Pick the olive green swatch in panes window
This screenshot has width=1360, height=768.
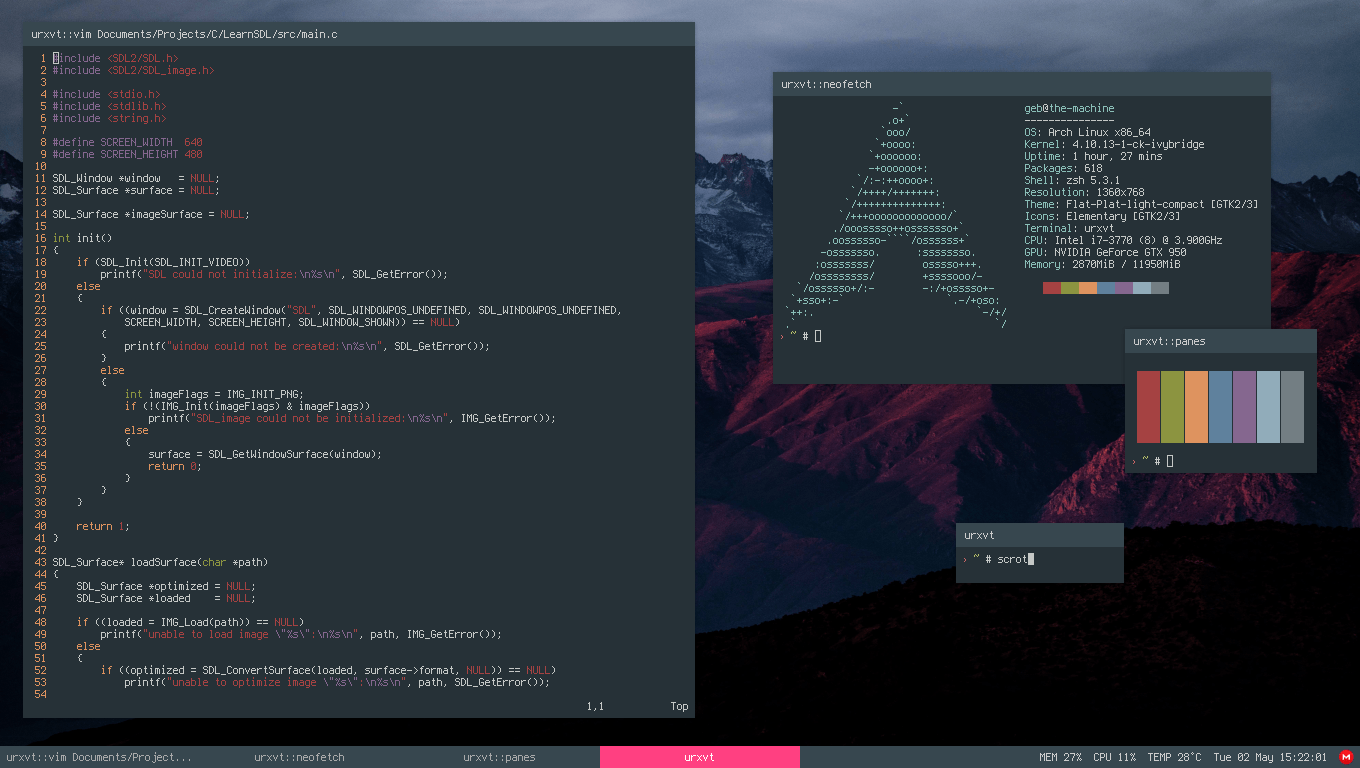pyautogui.click(x=1172, y=407)
